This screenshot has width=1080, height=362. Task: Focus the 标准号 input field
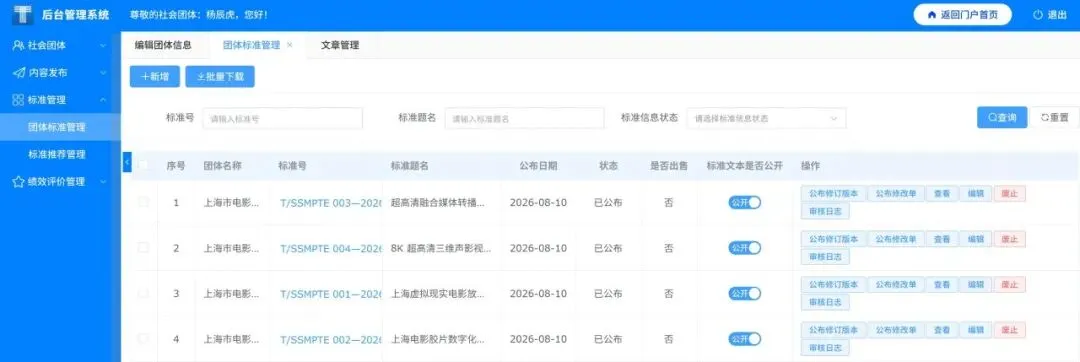(x=282, y=118)
